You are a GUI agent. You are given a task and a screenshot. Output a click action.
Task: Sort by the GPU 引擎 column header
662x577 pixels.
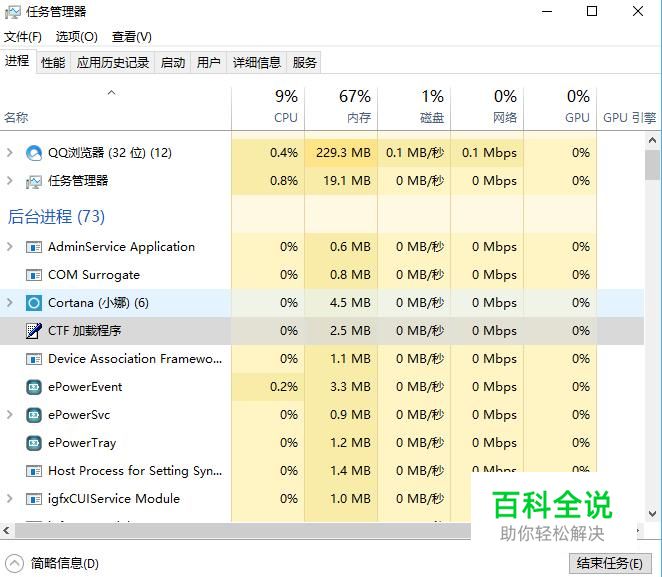click(629, 109)
